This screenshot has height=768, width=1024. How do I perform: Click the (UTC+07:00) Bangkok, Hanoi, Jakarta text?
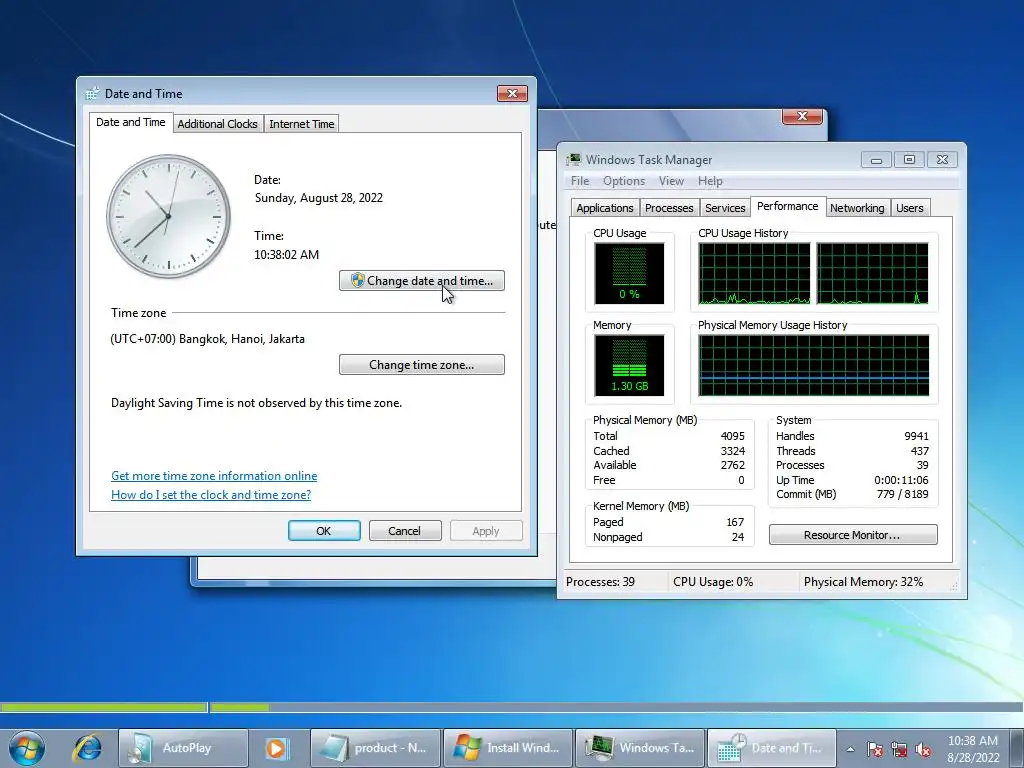(208, 339)
